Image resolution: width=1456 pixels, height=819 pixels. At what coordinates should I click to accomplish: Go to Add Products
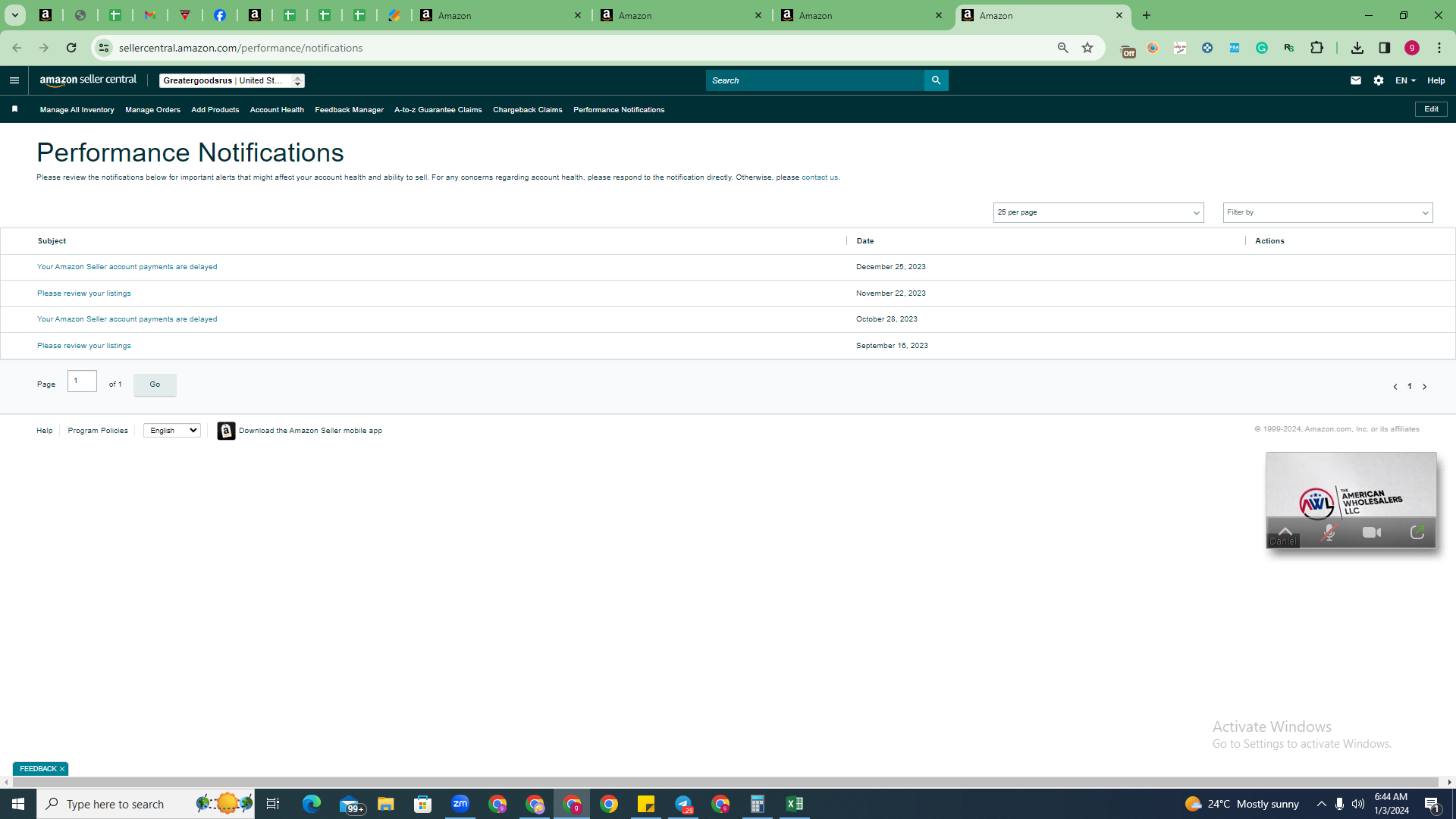215,110
